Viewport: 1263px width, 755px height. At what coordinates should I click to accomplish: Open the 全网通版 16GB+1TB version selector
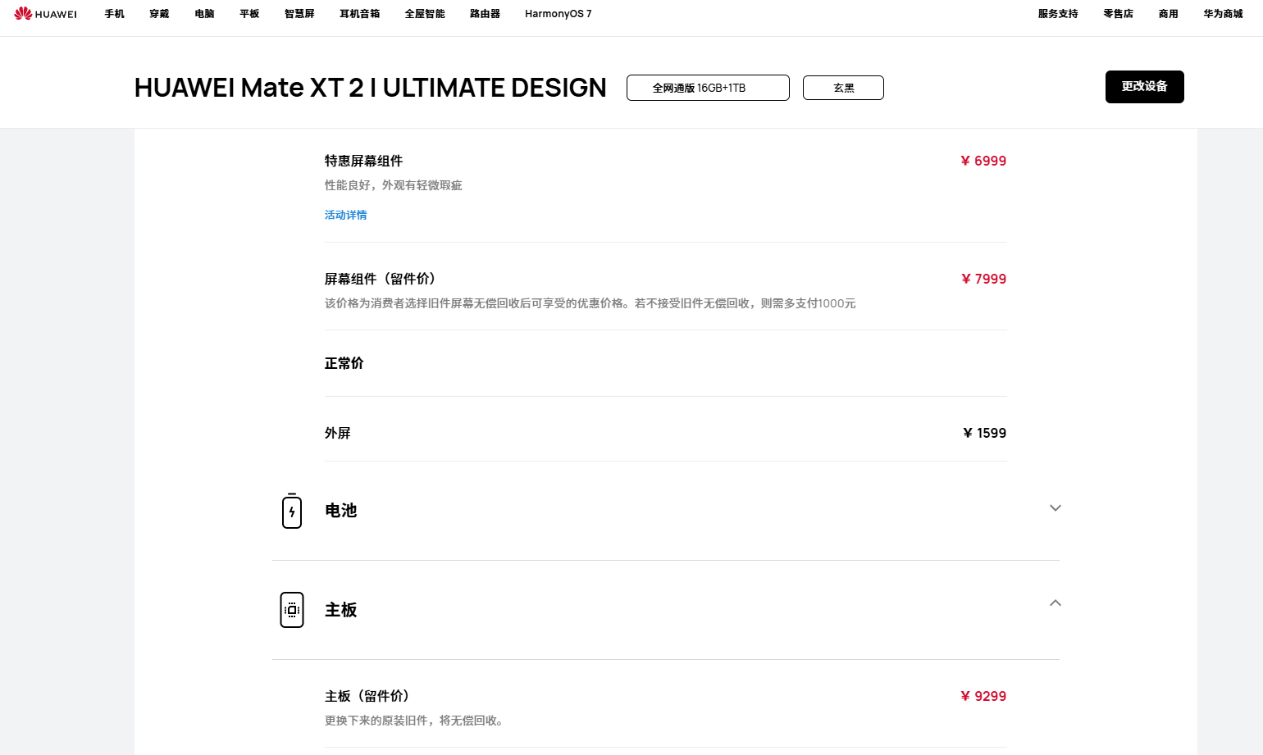point(708,88)
